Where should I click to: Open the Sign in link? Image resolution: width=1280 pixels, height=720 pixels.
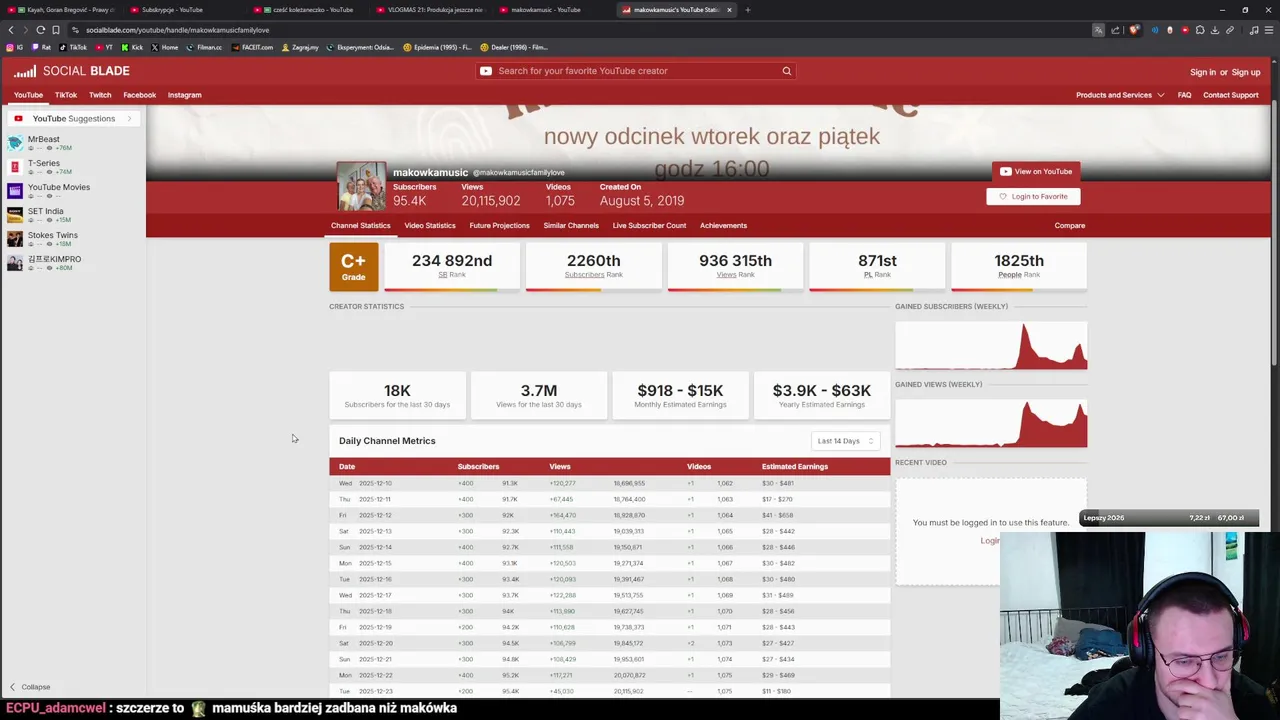1202,72
